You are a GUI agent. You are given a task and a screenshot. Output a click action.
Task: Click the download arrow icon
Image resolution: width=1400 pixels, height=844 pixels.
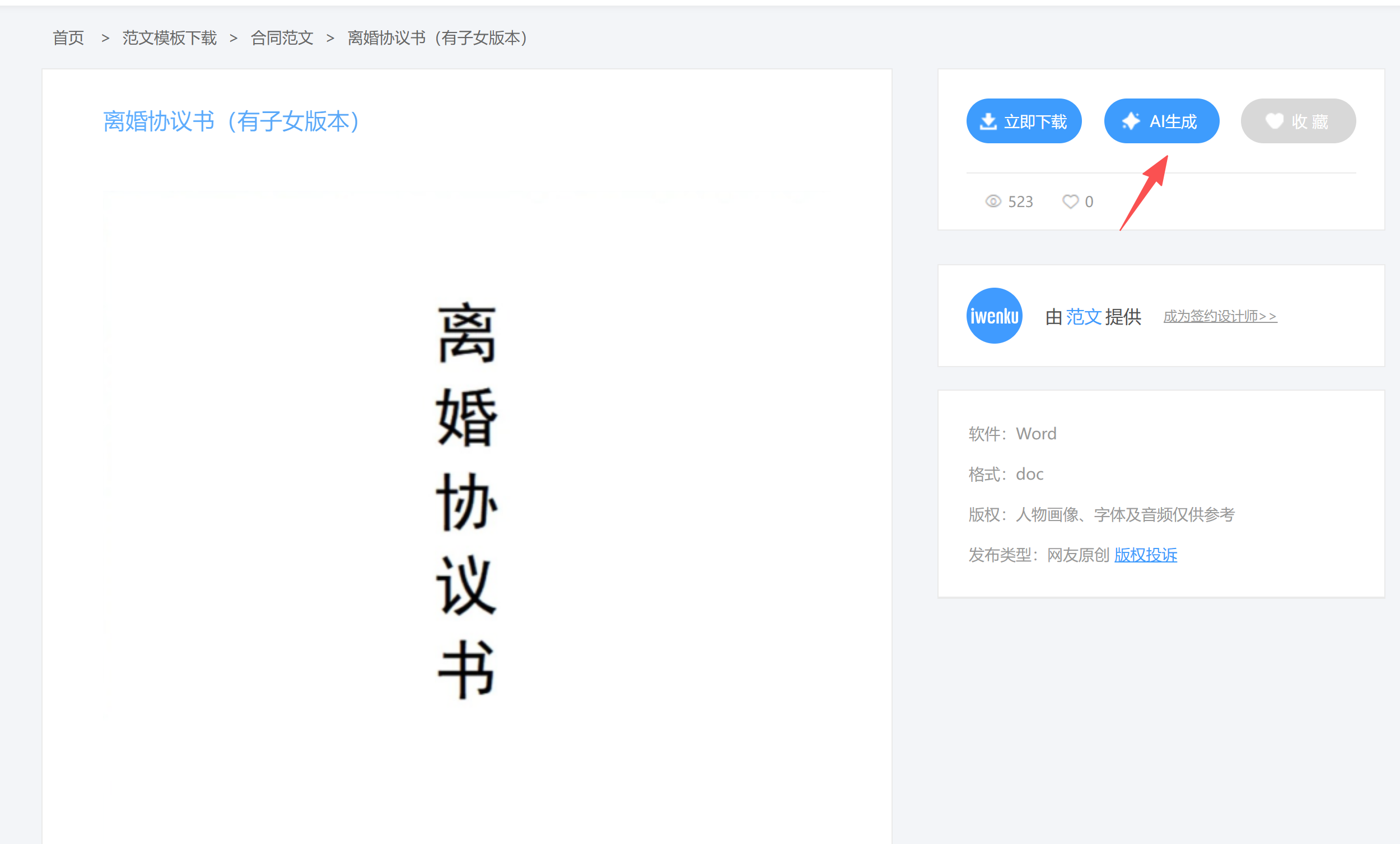(988, 121)
